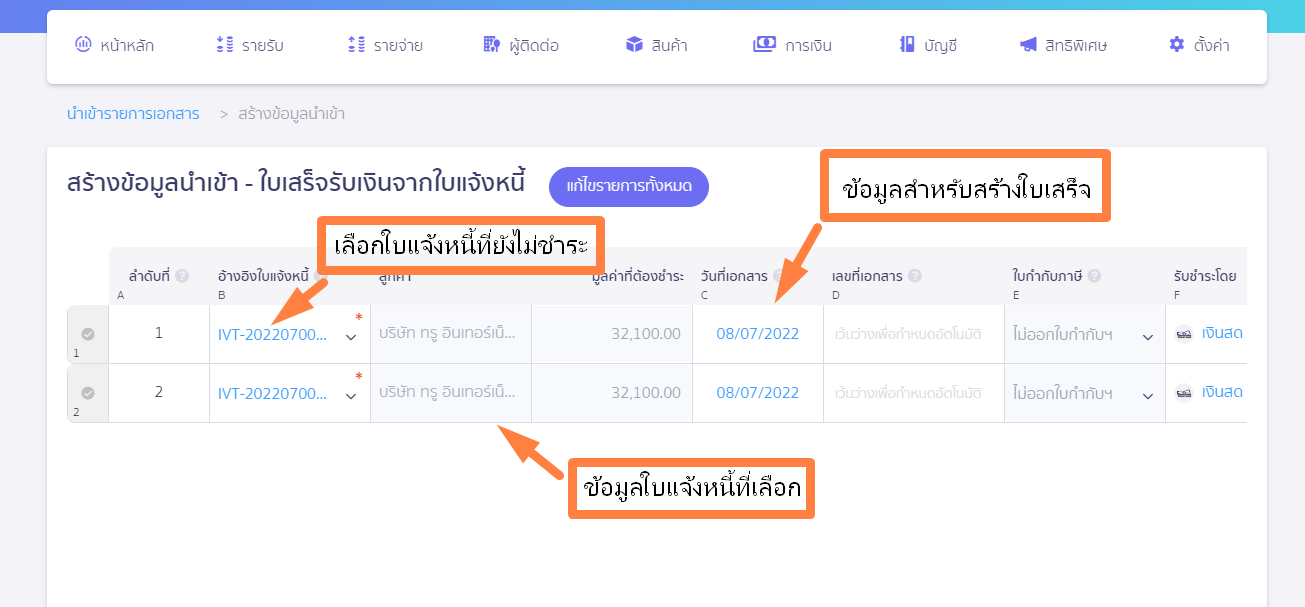This screenshot has height=607, width=1305.
Task: Click the สร้างข้อมูลนำเข้า breadcrumb text
Action: (292, 114)
